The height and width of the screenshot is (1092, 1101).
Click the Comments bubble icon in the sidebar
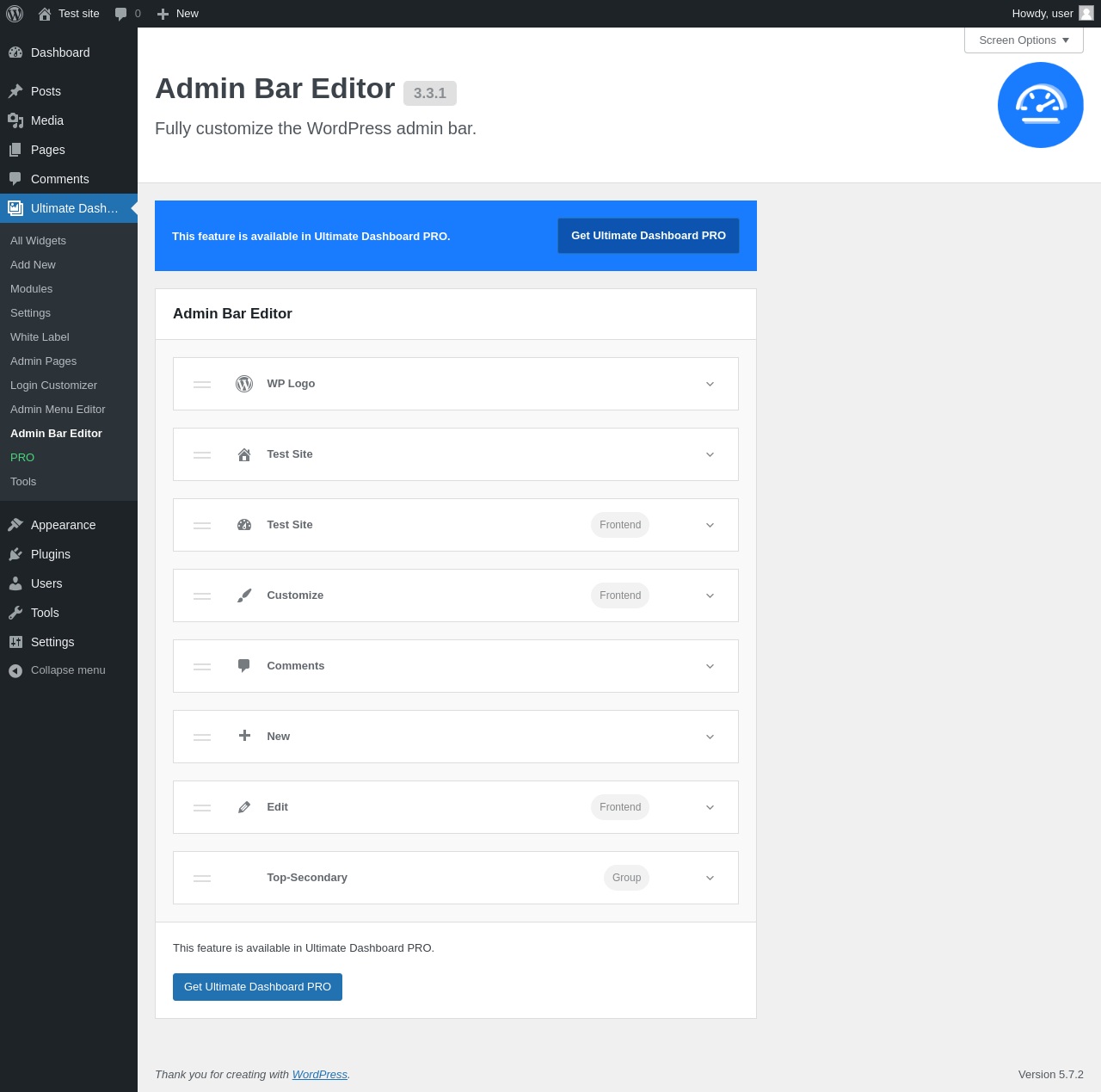pos(15,179)
